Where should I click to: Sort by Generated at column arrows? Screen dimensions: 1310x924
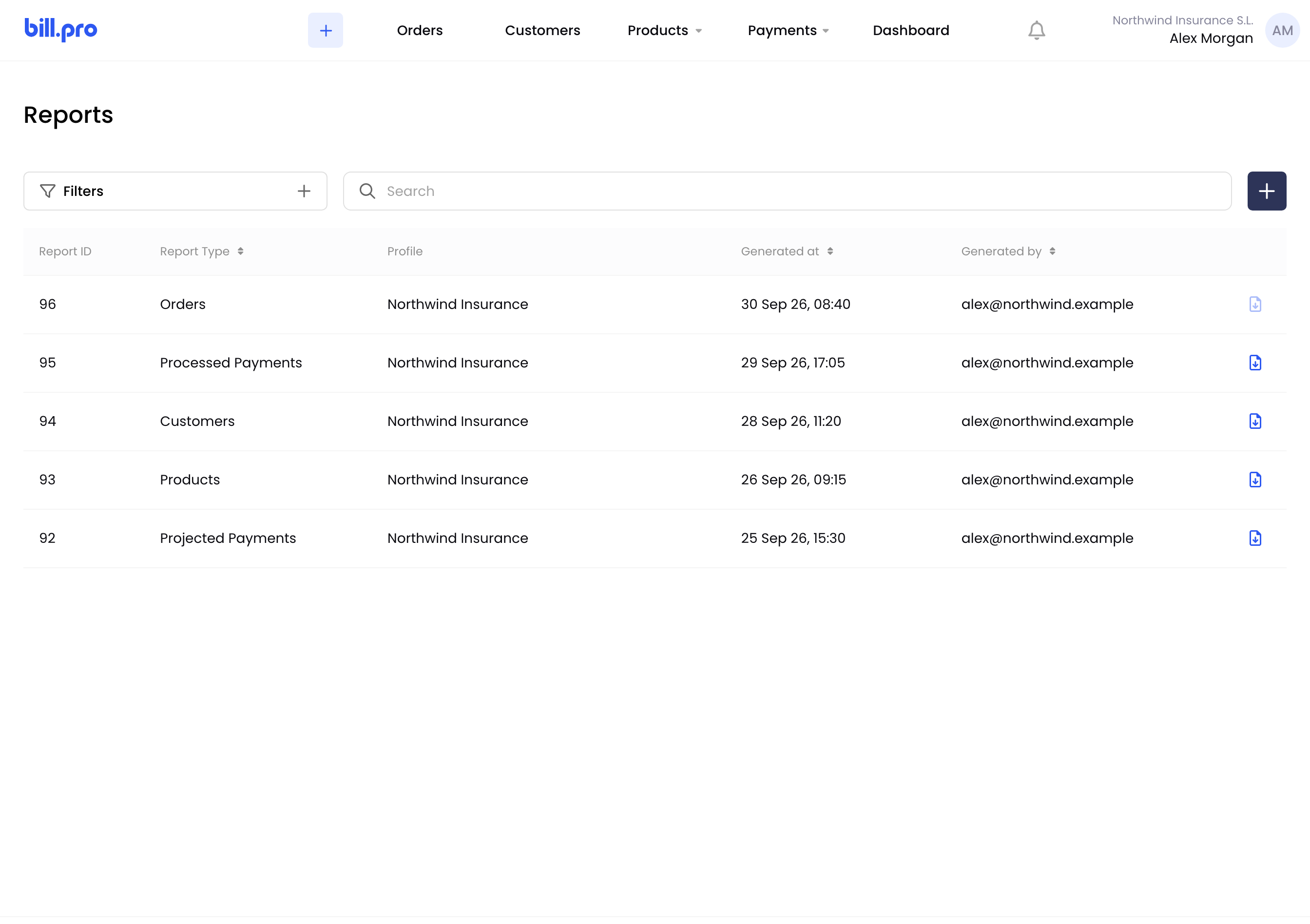(x=829, y=251)
